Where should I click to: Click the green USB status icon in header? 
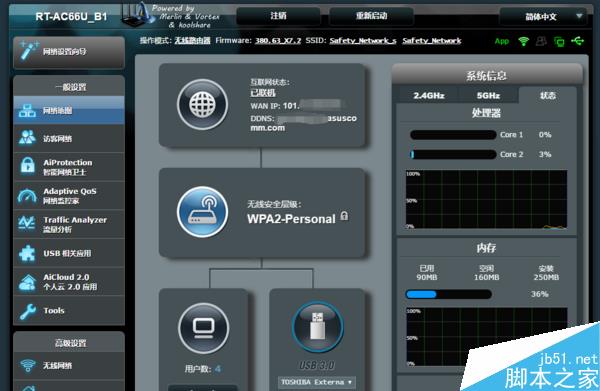(578, 41)
